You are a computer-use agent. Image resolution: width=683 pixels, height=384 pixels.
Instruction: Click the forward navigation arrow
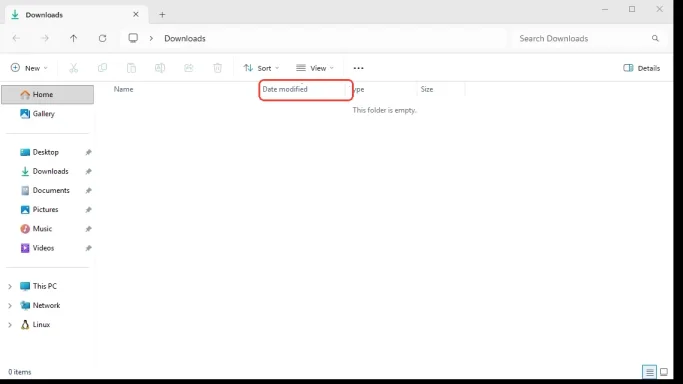click(44, 38)
